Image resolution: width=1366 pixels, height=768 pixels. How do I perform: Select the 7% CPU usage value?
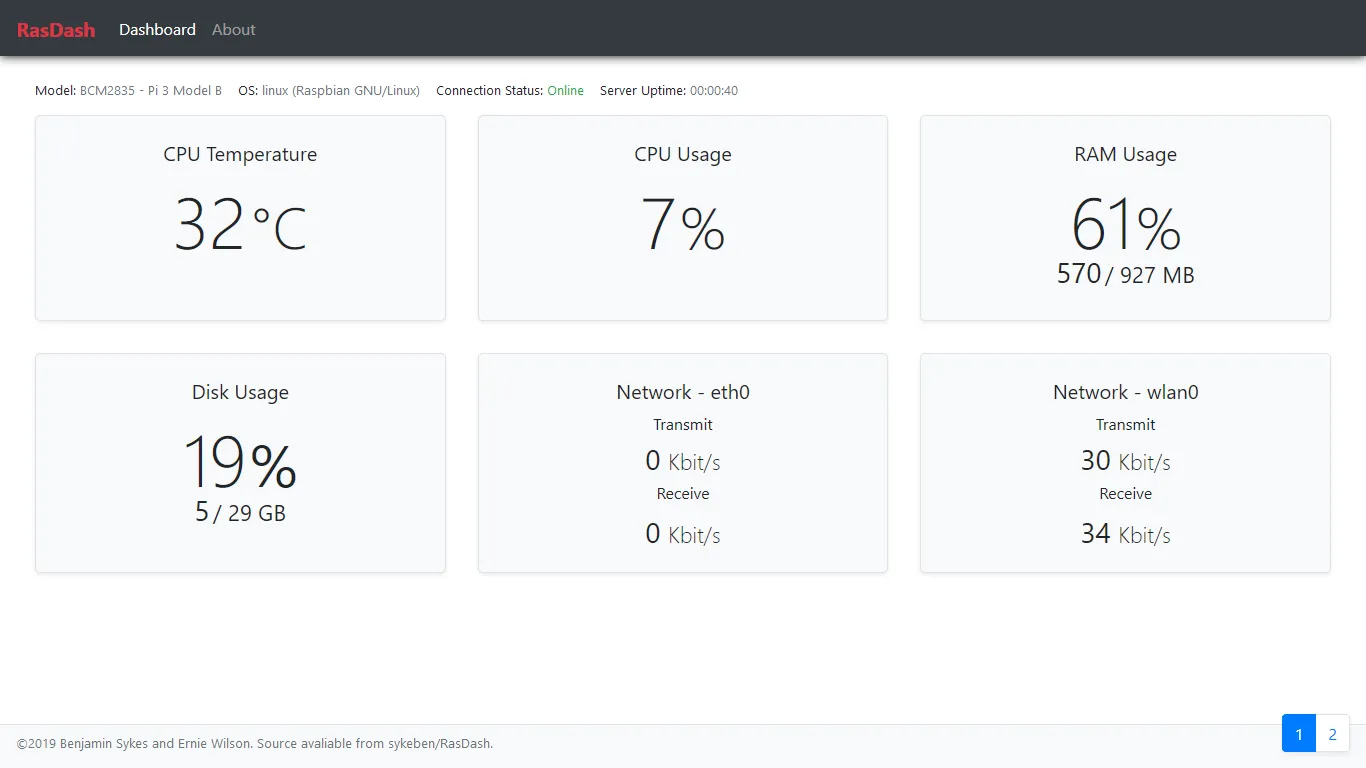point(683,225)
